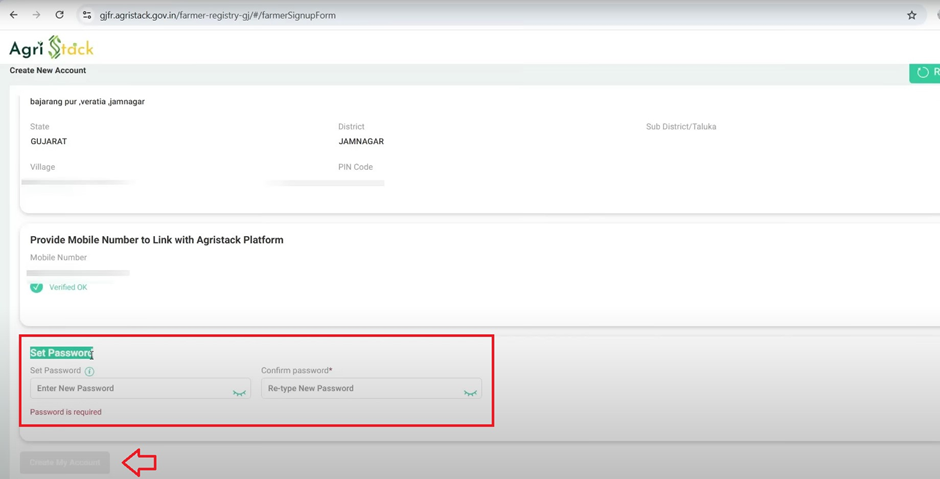Click the Sub District/Taluka label

coord(681,126)
